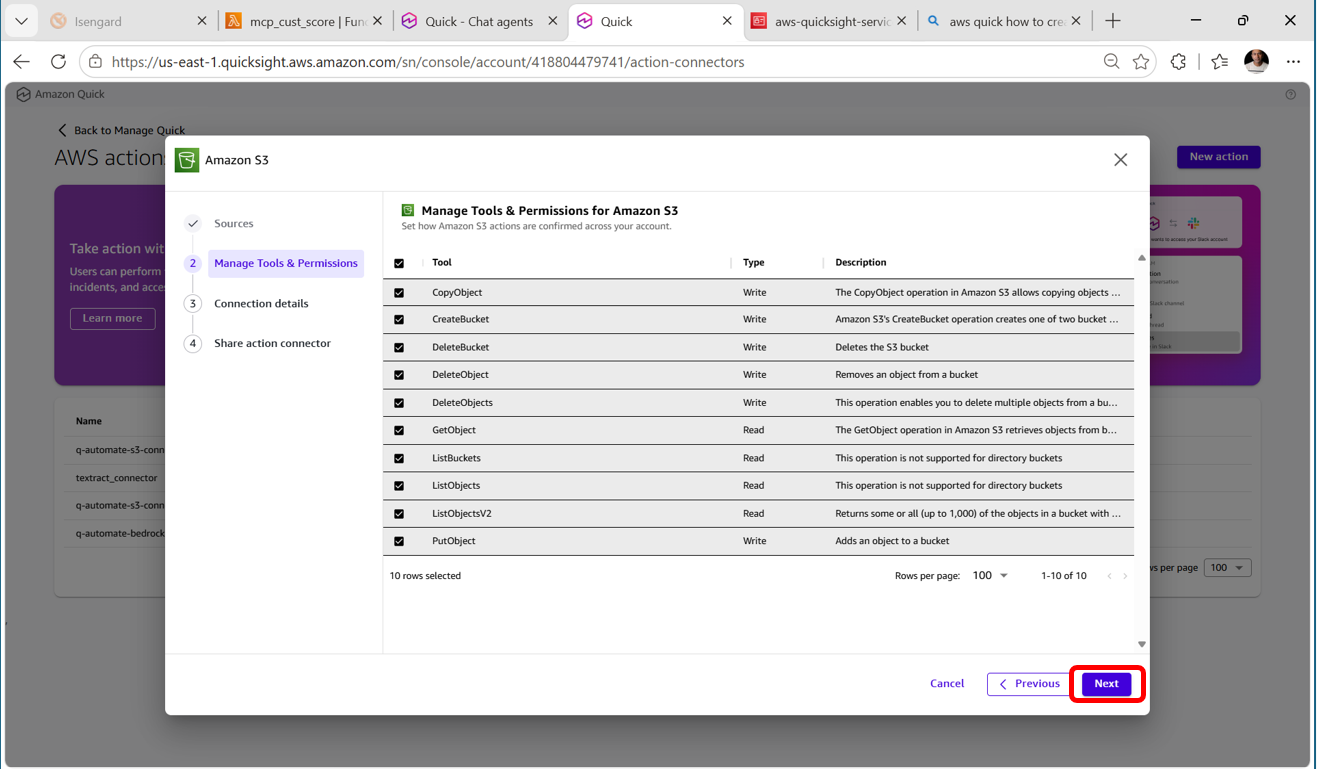Click the '10 rows selected' status text
Image resolution: width=1318 pixels, height=769 pixels.
click(425, 576)
